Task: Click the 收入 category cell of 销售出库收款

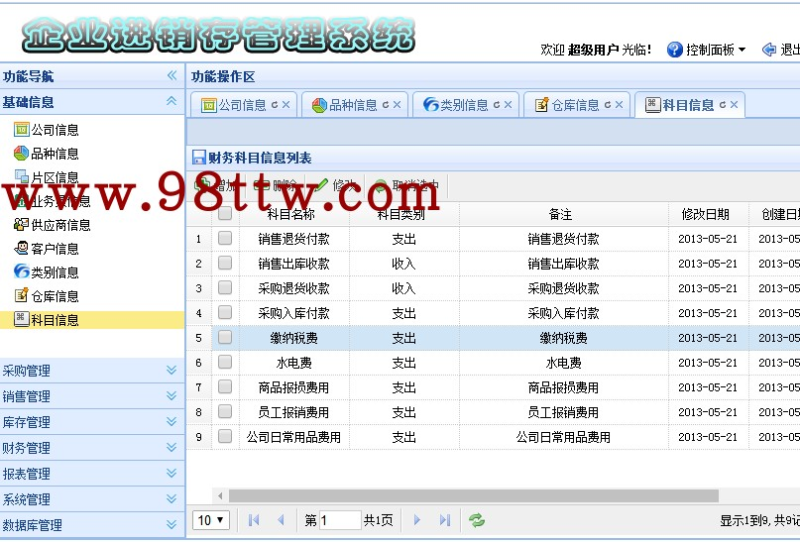Action: 405,264
